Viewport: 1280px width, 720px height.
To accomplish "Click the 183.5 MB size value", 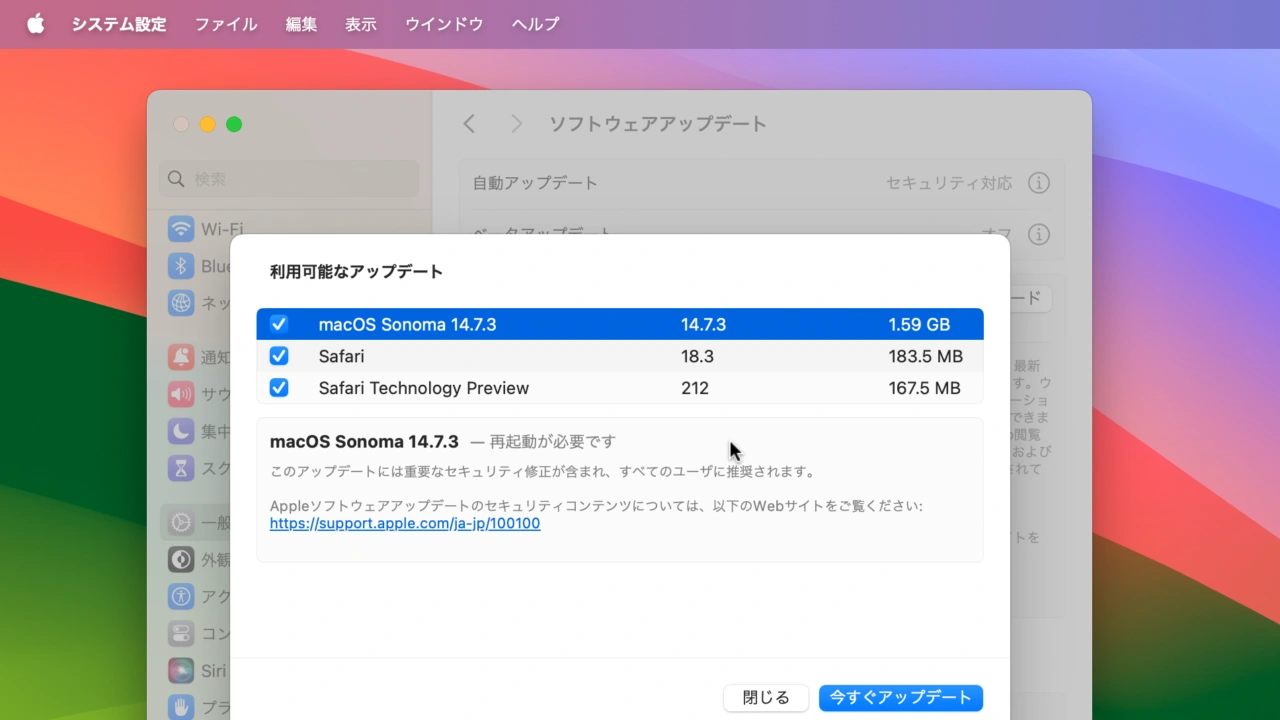I will pyautogui.click(x=925, y=356).
